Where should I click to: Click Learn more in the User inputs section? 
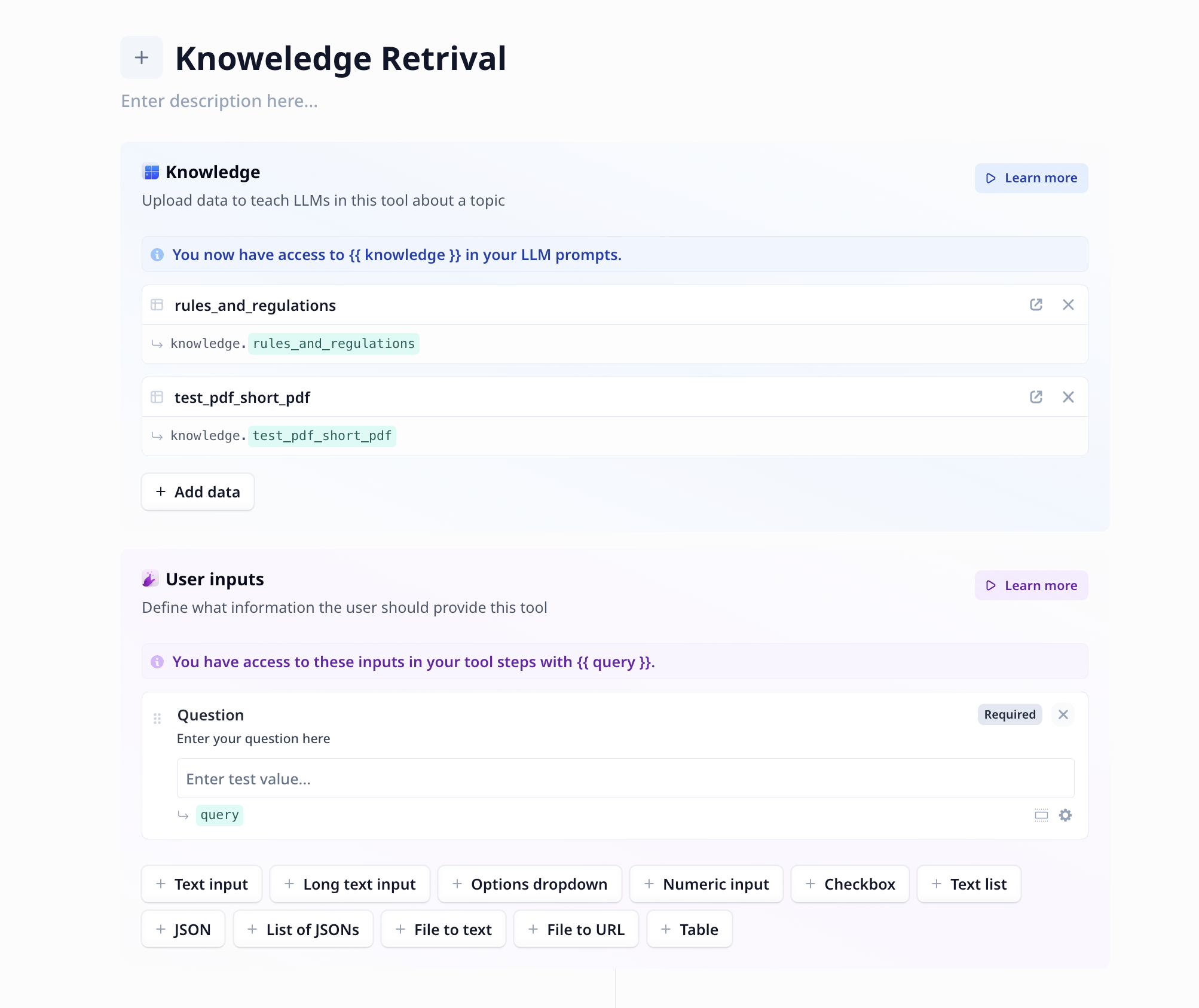pos(1031,585)
